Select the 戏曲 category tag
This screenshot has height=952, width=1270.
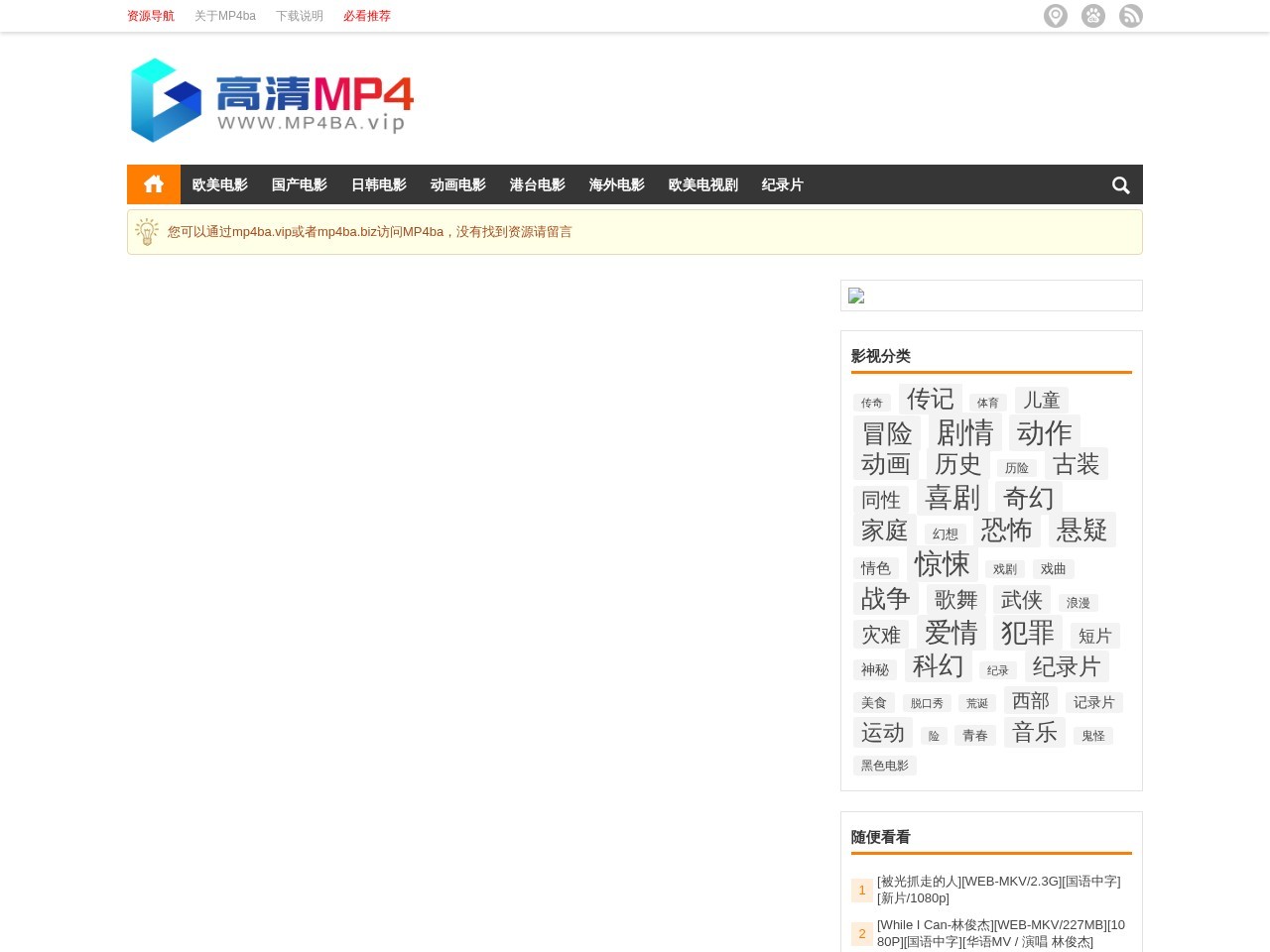(1054, 569)
